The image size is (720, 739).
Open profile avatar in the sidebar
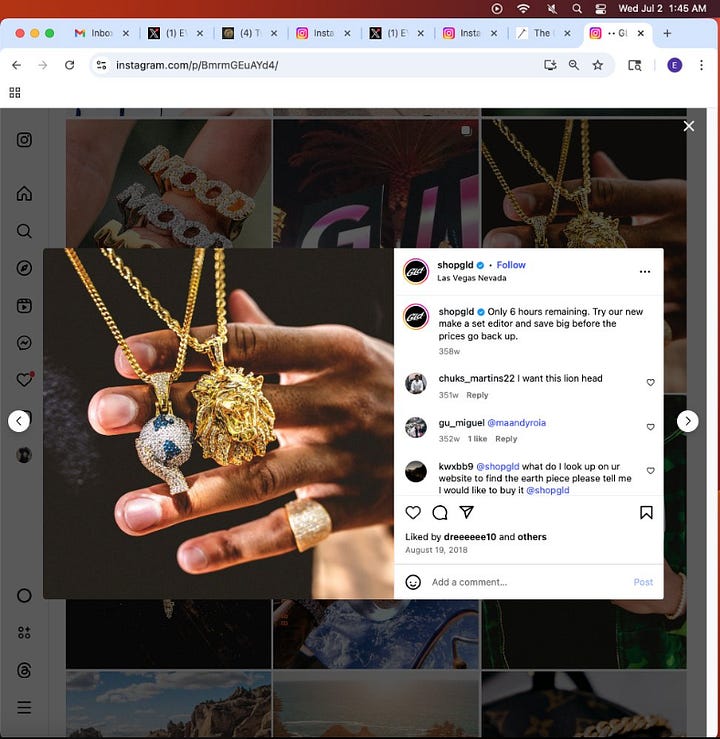[24, 455]
